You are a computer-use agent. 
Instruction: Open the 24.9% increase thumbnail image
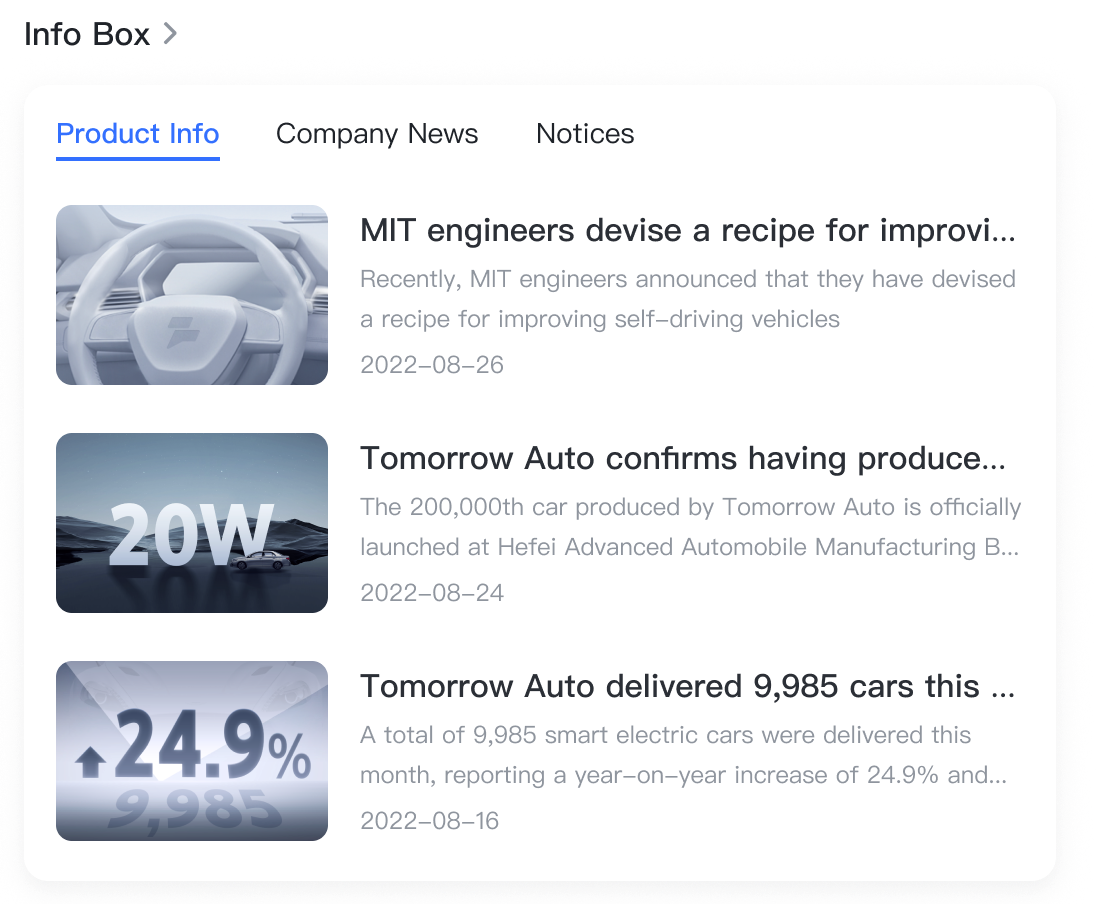pos(192,751)
